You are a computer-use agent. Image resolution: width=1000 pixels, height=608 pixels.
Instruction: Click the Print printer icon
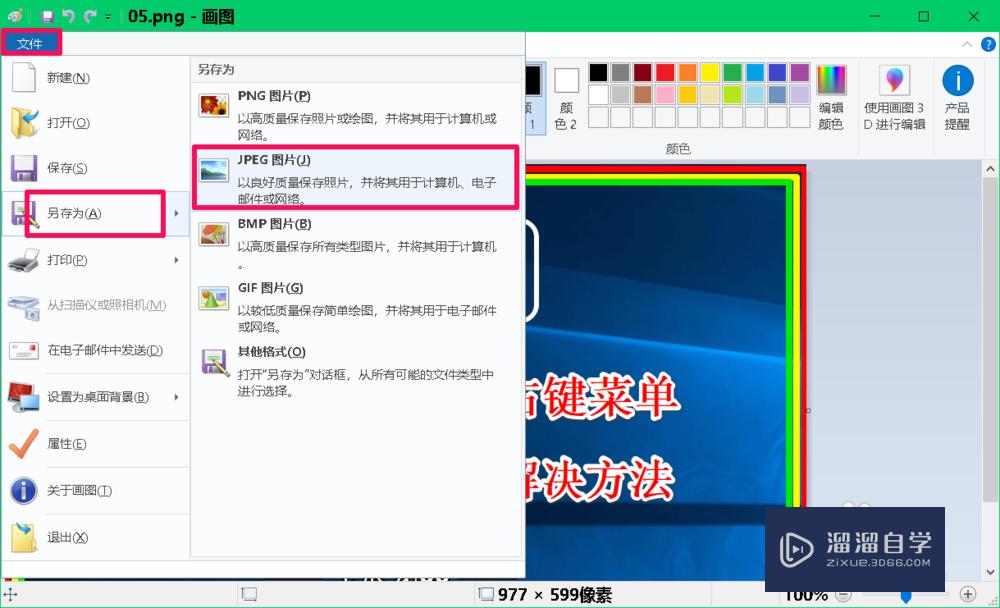point(24,260)
